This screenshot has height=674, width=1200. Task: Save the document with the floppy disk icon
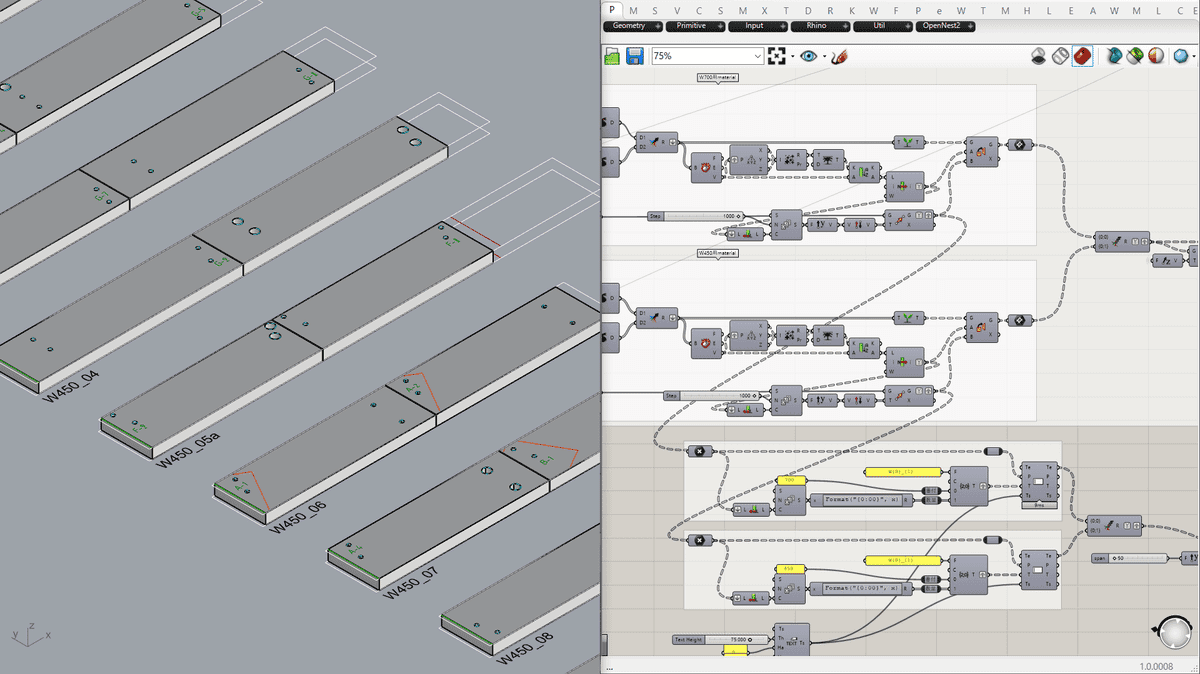pyautogui.click(x=635, y=57)
